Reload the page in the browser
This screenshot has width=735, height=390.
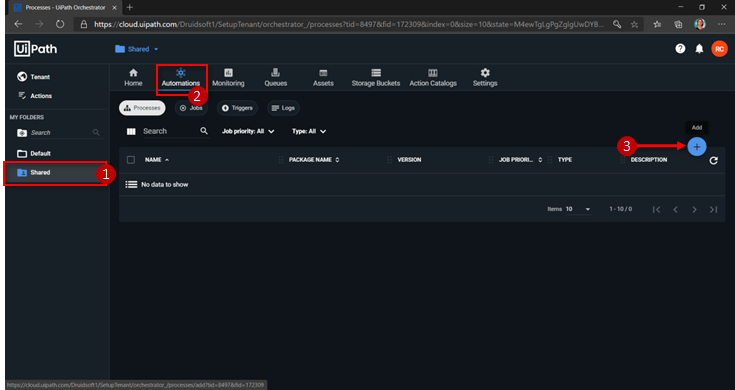(60, 24)
